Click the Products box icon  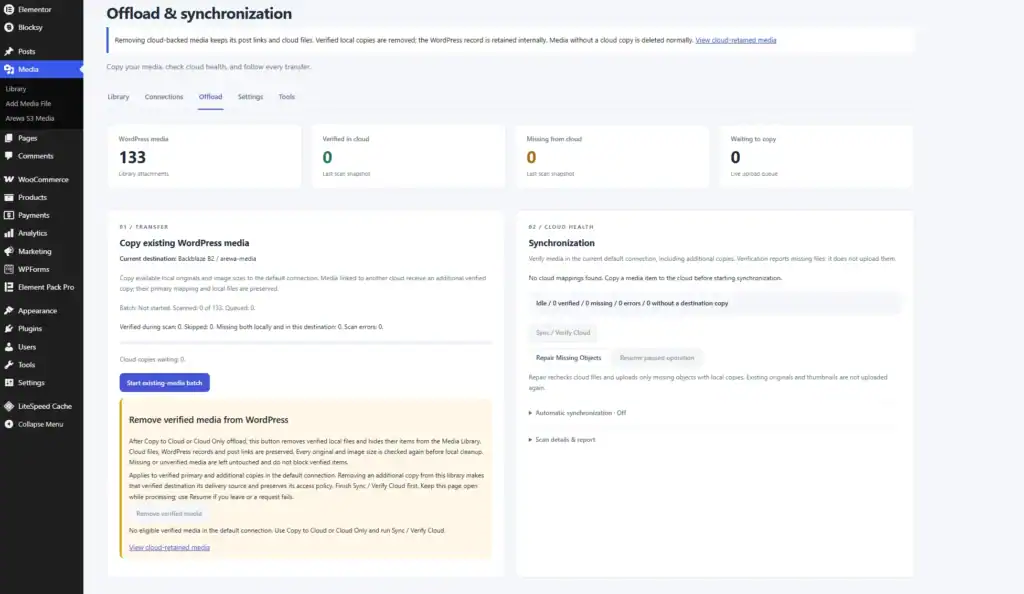pyautogui.click(x=8, y=197)
